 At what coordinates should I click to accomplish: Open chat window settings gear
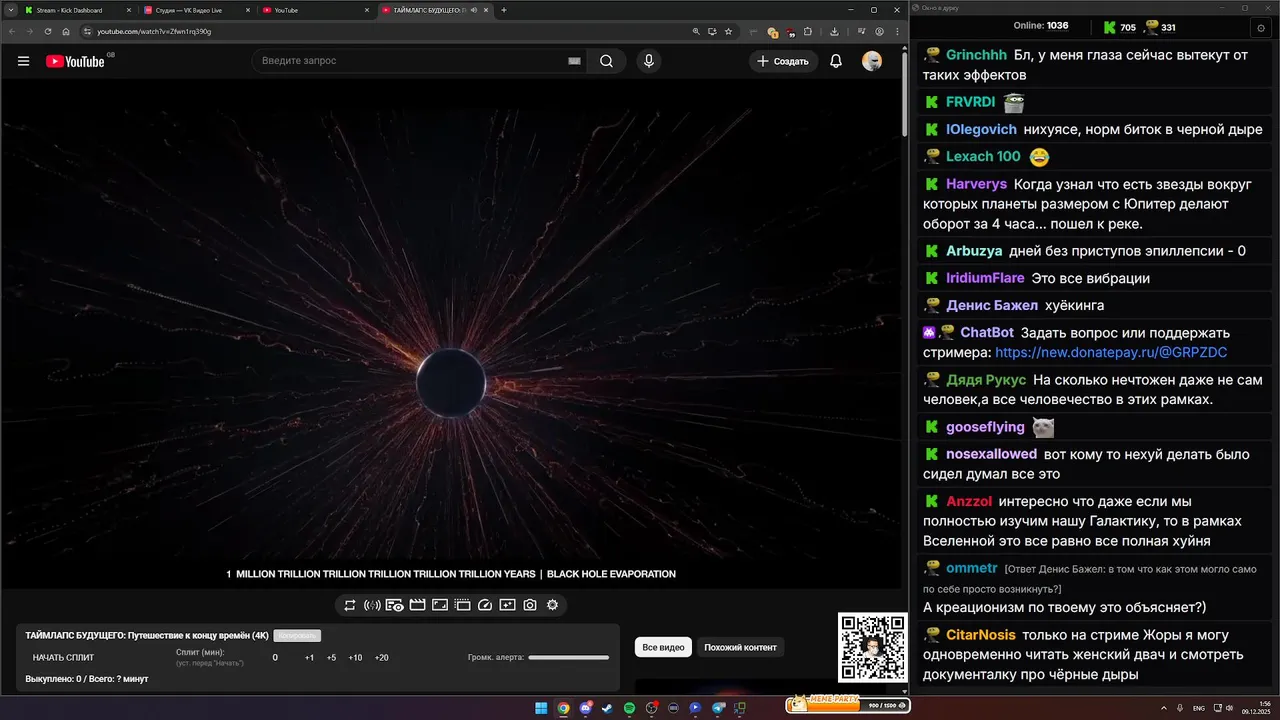tap(1261, 27)
